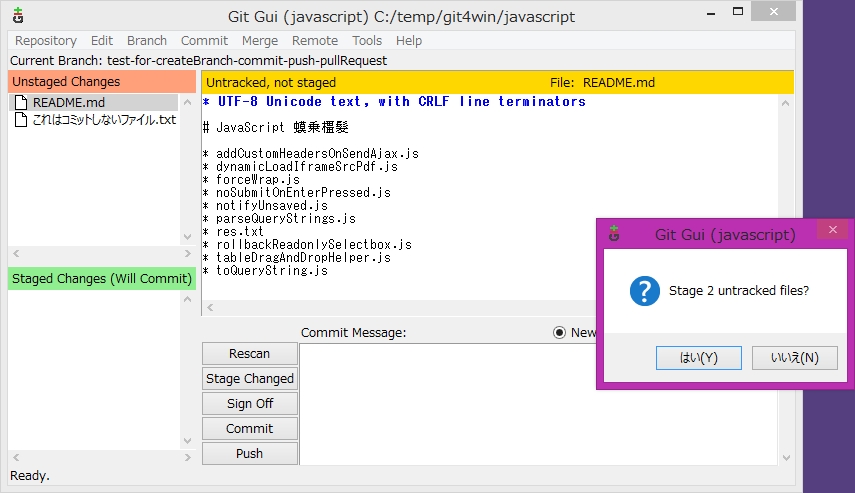855x493 pixels.
Task: Click the Git Gui logo icon in the main title bar
Action: click(x=18, y=16)
